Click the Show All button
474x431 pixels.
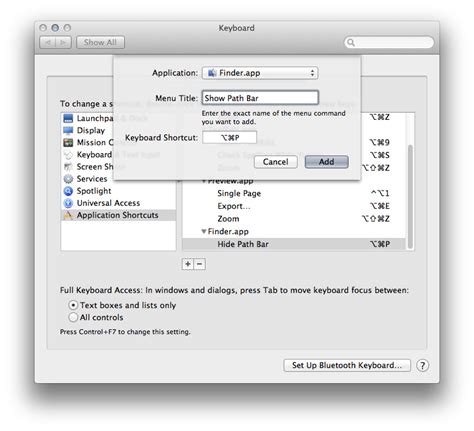[100, 43]
